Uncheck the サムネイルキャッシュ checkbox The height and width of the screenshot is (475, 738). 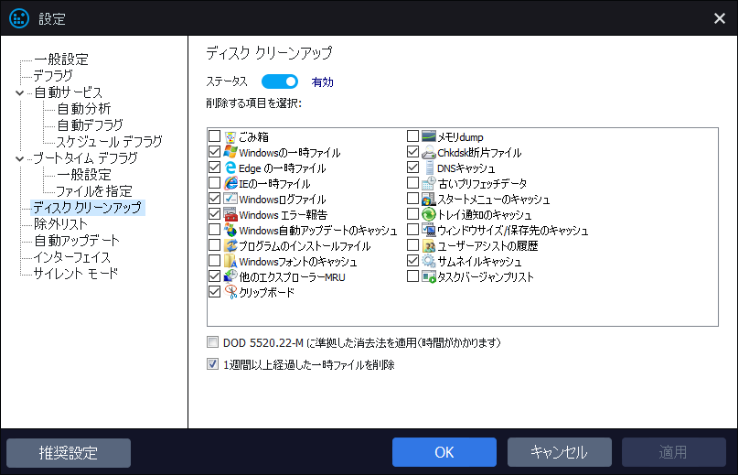tap(413, 261)
